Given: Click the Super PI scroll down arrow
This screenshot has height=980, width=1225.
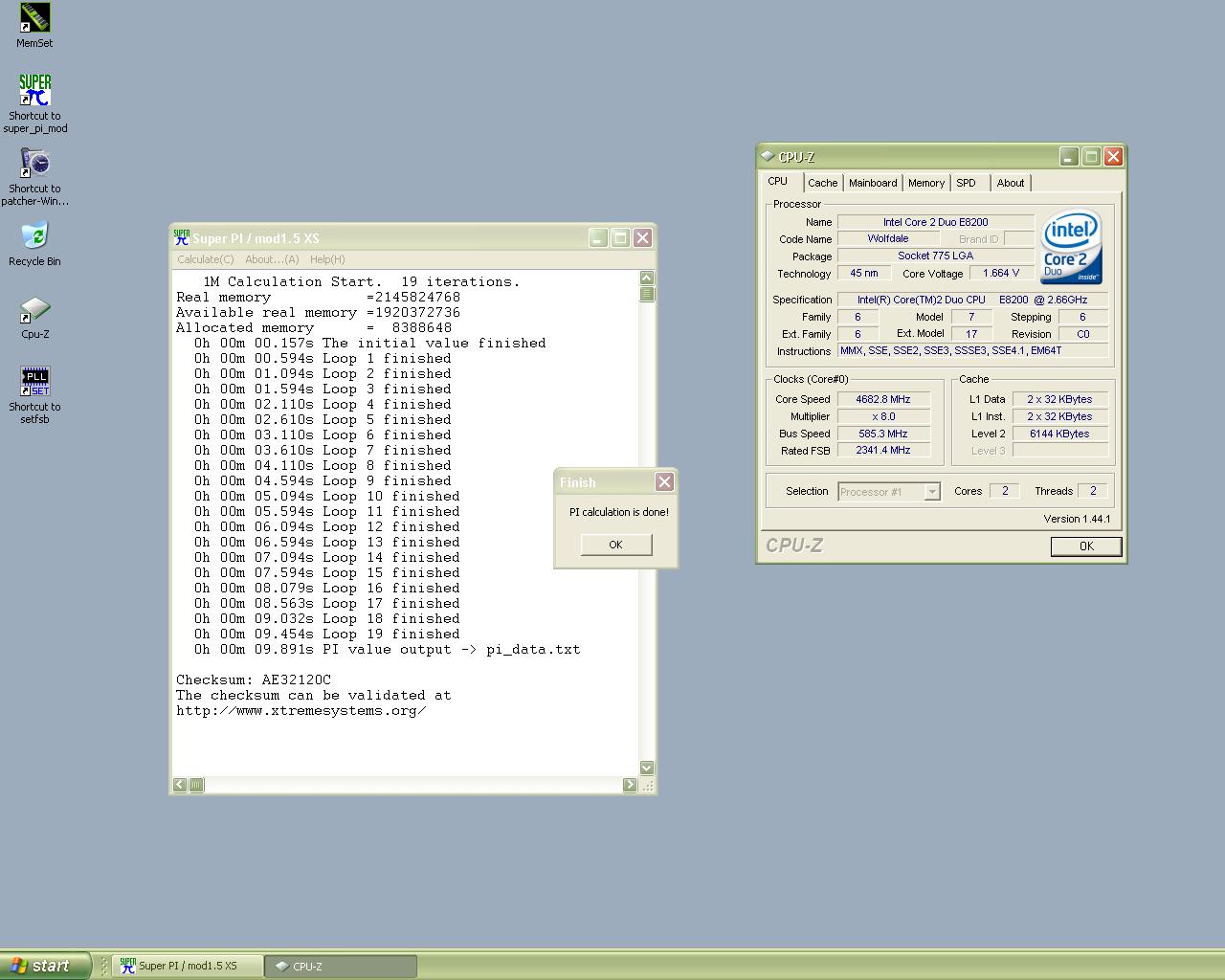Looking at the screenshot, I should pos(647,768).
